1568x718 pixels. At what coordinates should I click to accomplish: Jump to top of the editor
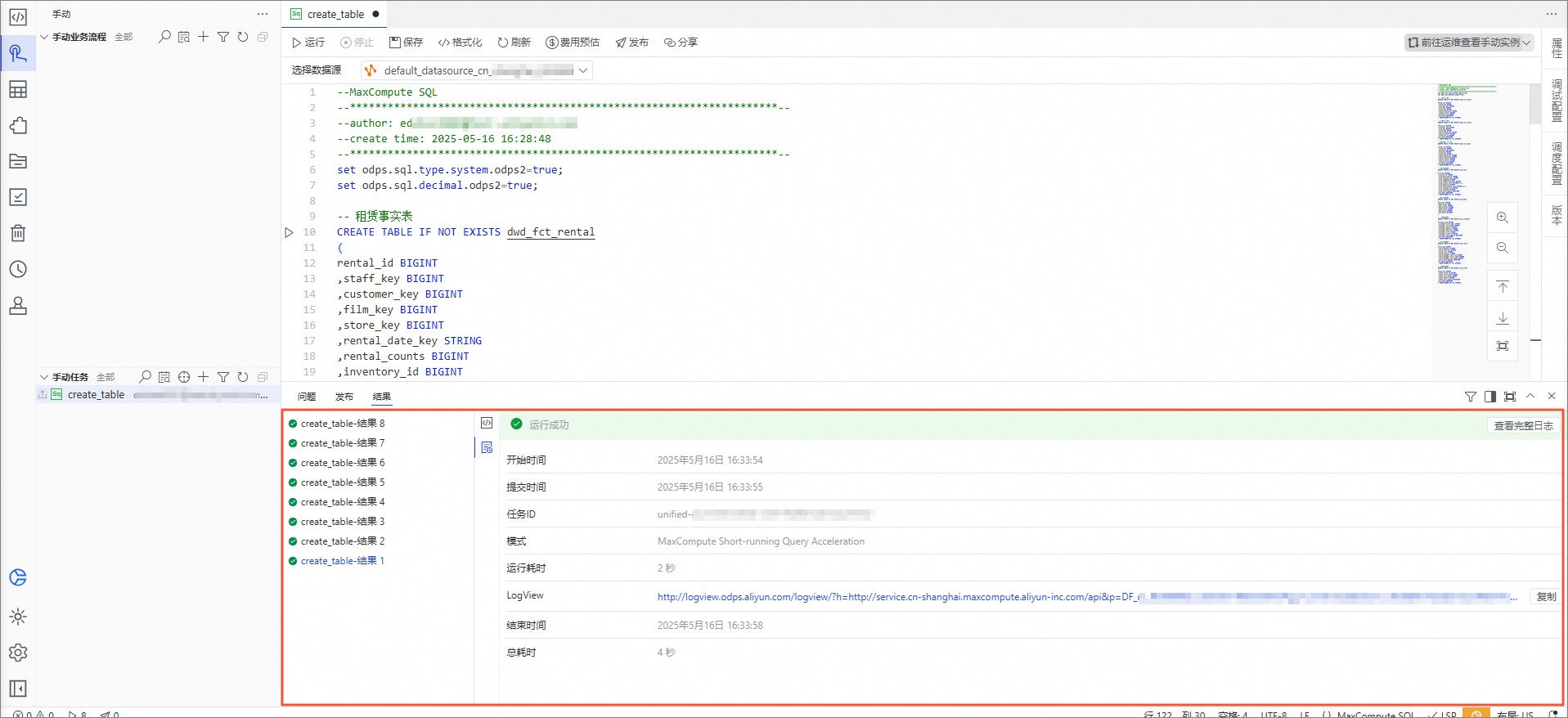pos(1503,286)
